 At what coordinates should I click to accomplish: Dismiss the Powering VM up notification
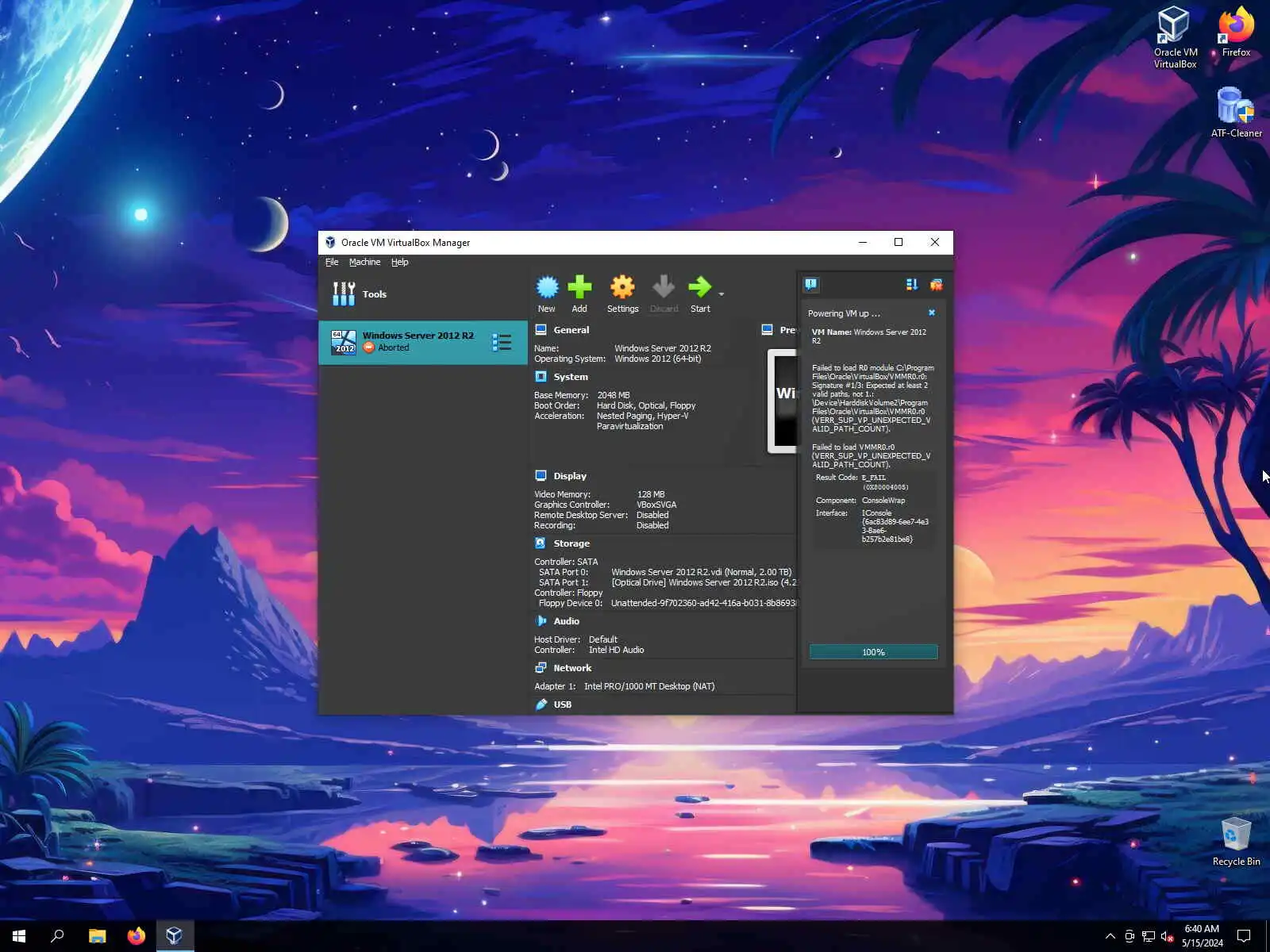[932, 313]
